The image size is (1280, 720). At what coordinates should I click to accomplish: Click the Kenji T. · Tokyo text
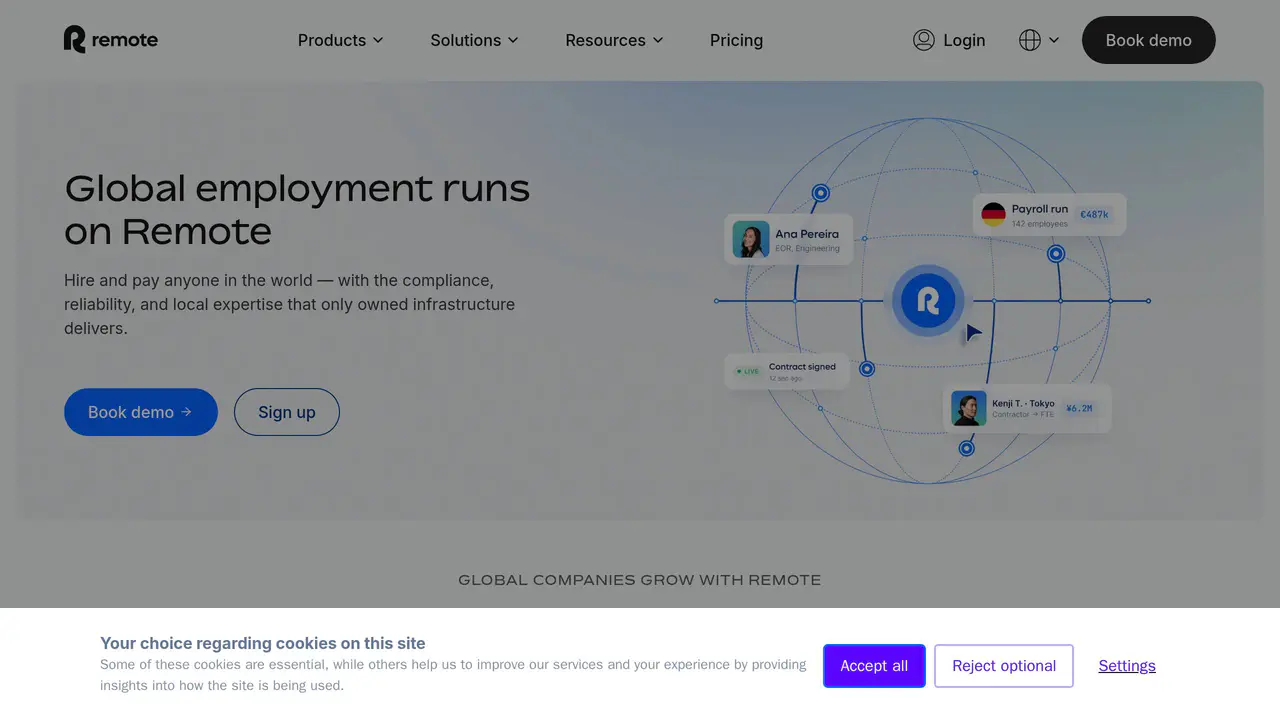1023,403
